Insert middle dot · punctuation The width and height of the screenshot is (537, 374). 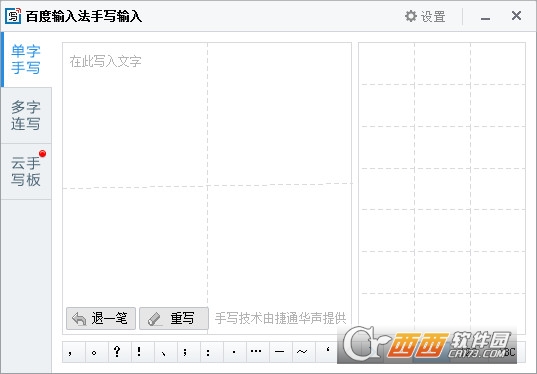235,352
